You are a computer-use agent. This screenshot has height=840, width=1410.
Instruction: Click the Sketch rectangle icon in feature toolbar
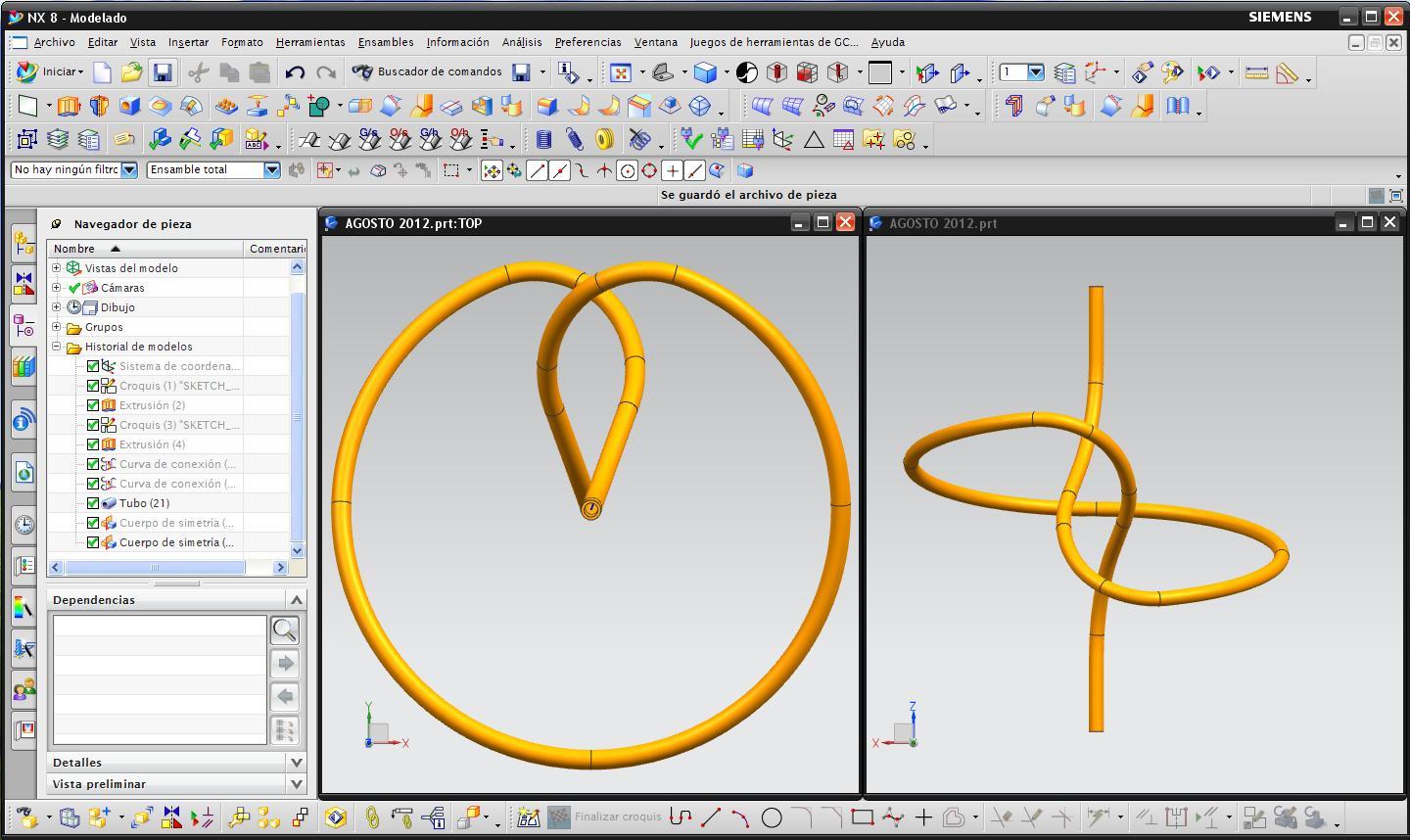tap(27, 106)
